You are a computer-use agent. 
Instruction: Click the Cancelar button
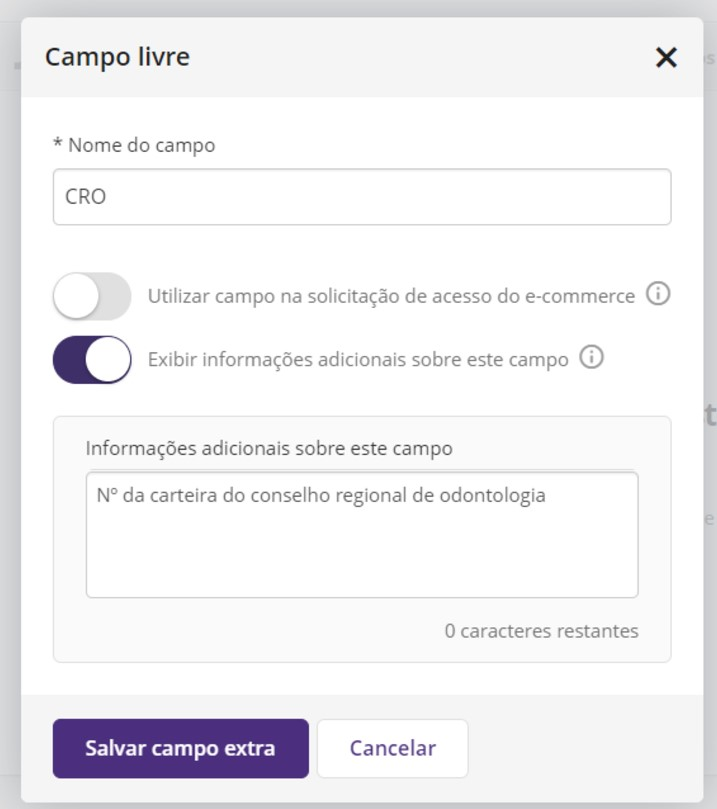[x=392, y=748]
